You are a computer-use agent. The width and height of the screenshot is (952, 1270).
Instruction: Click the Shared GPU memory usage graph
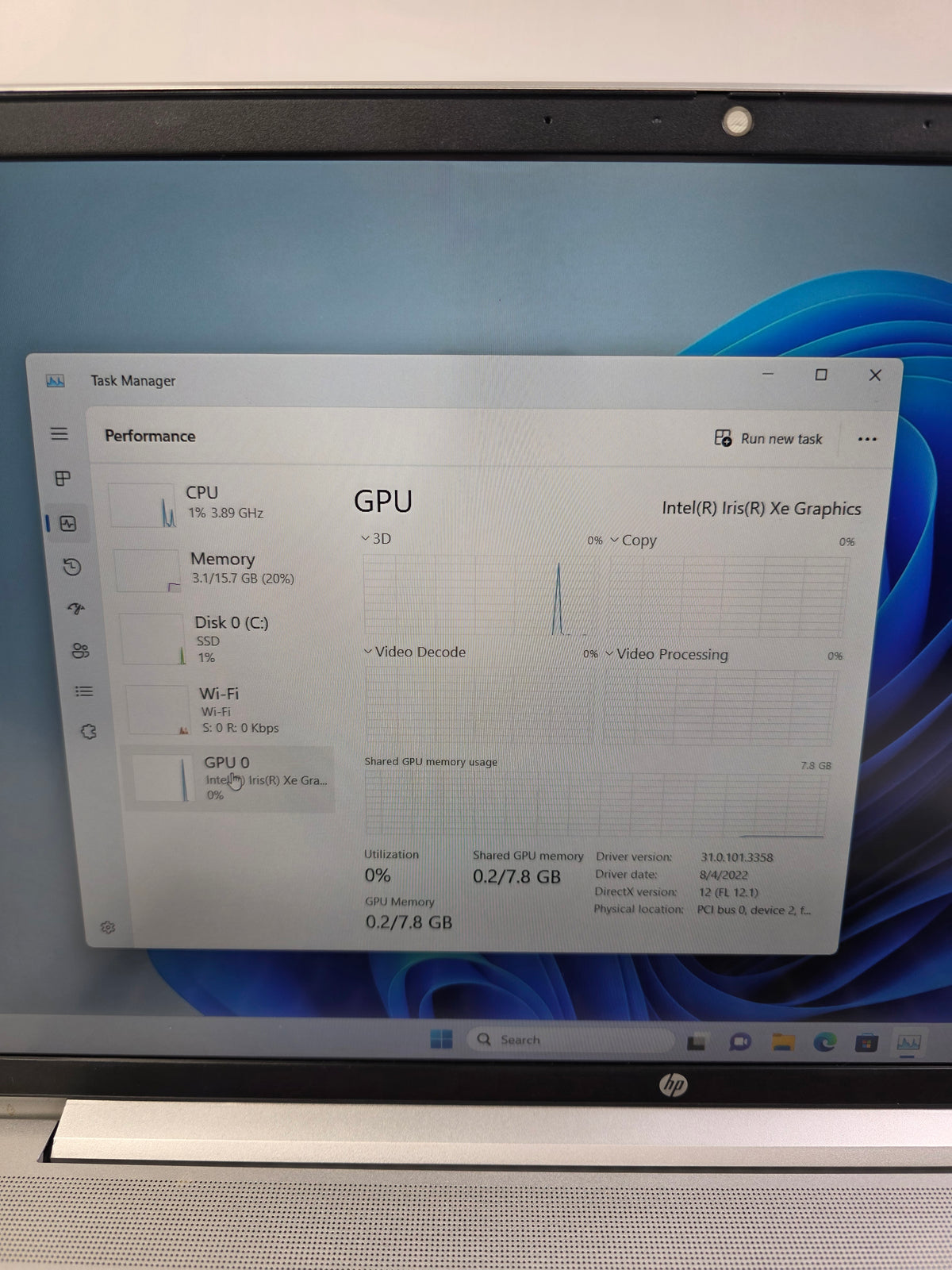point(596,805)
